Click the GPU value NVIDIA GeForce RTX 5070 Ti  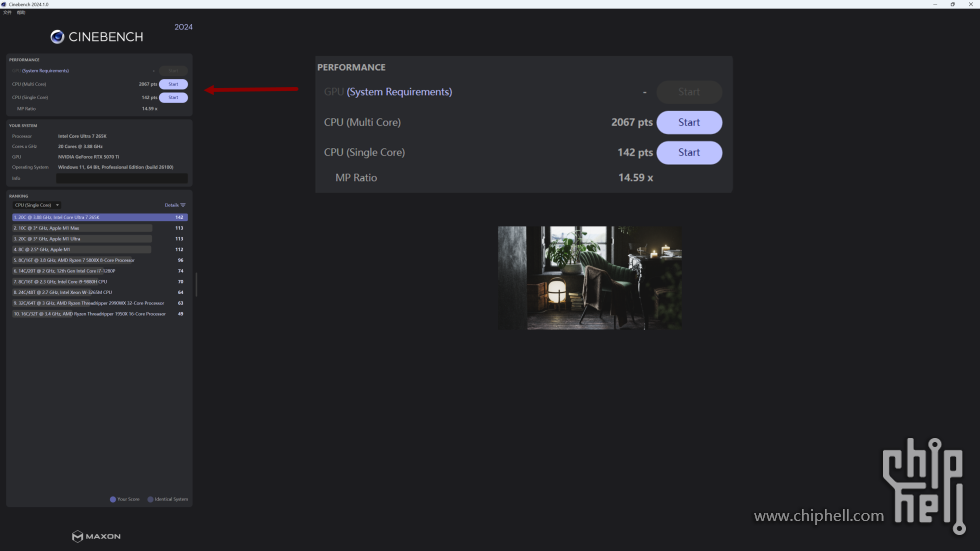(88, 157)
